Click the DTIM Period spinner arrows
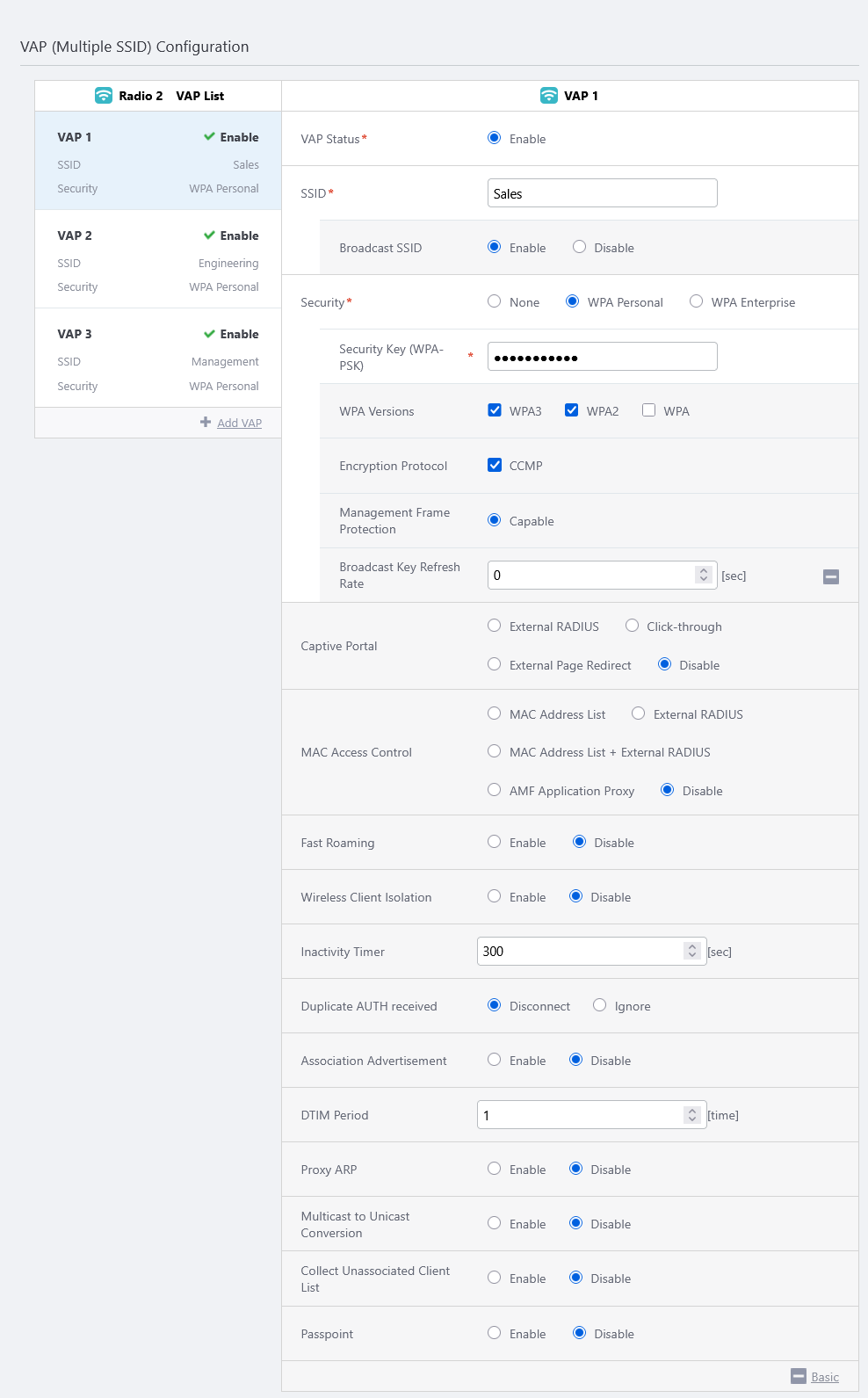Image resolution: width=868 pixels, height=1398 pixels. coord(692,1114)
